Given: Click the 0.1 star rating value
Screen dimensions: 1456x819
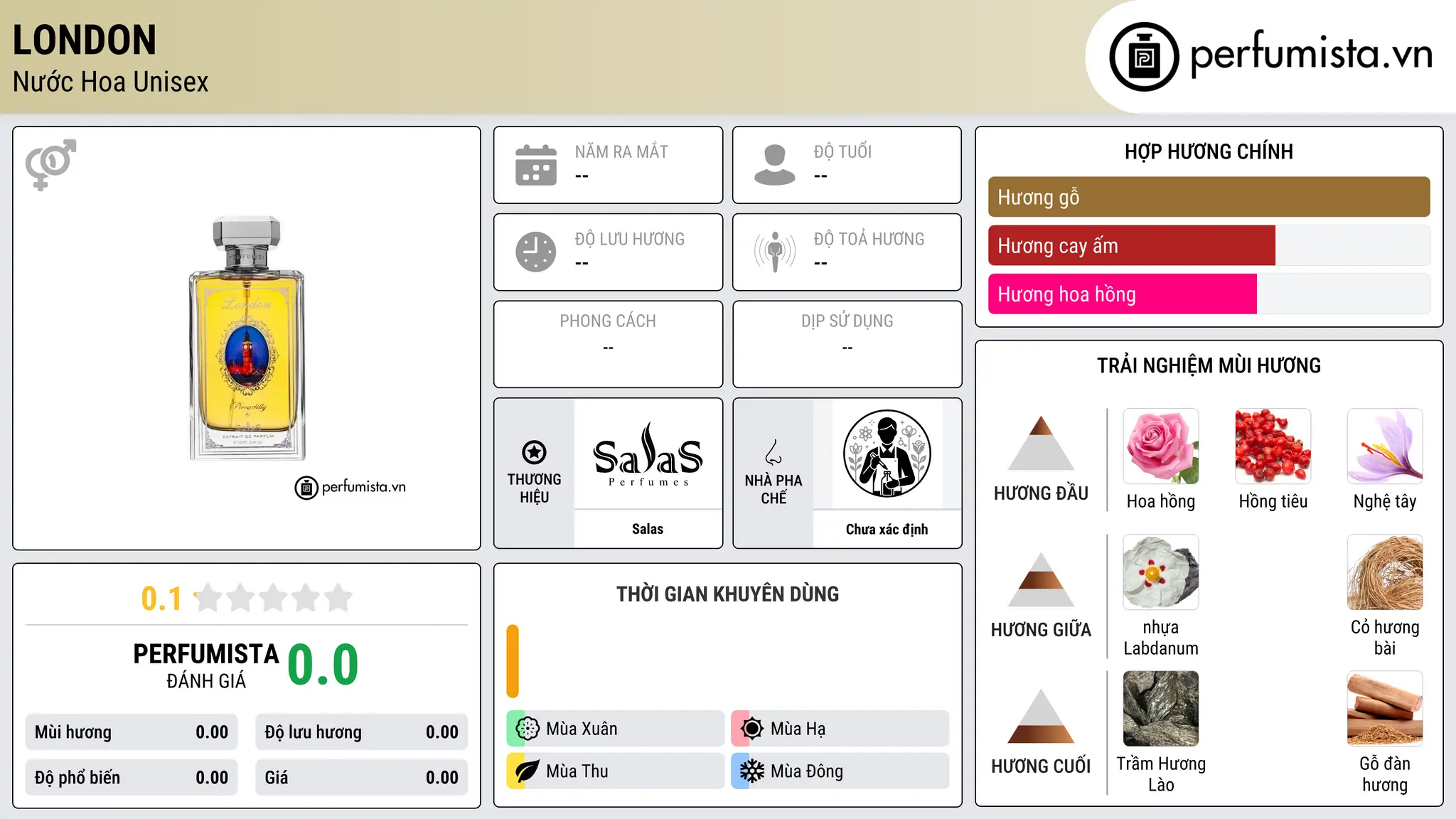Looking at the screenshot, I should coord(161,599).
